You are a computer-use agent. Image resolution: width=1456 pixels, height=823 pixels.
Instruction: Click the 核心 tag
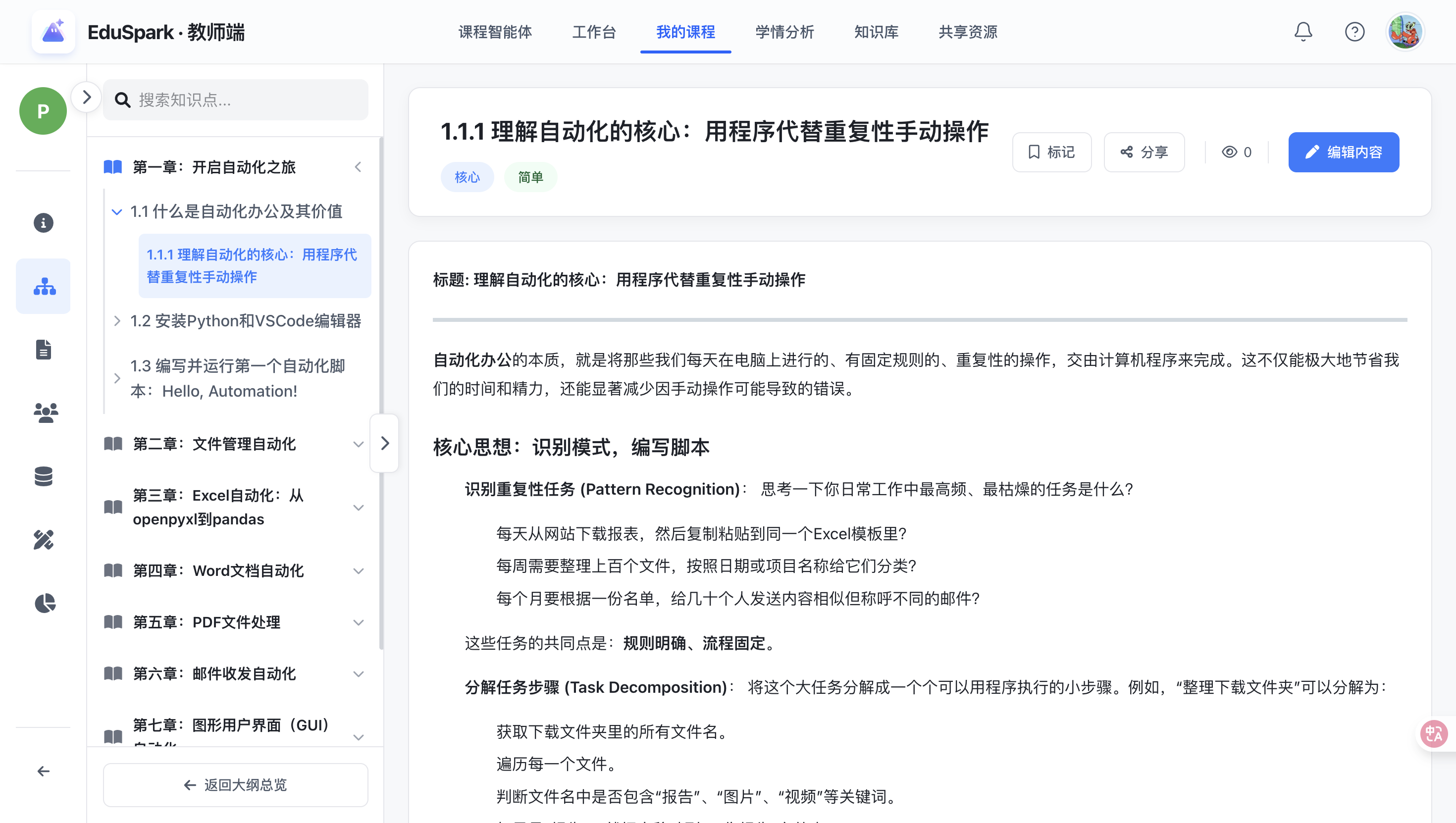[x=467, y=177]
